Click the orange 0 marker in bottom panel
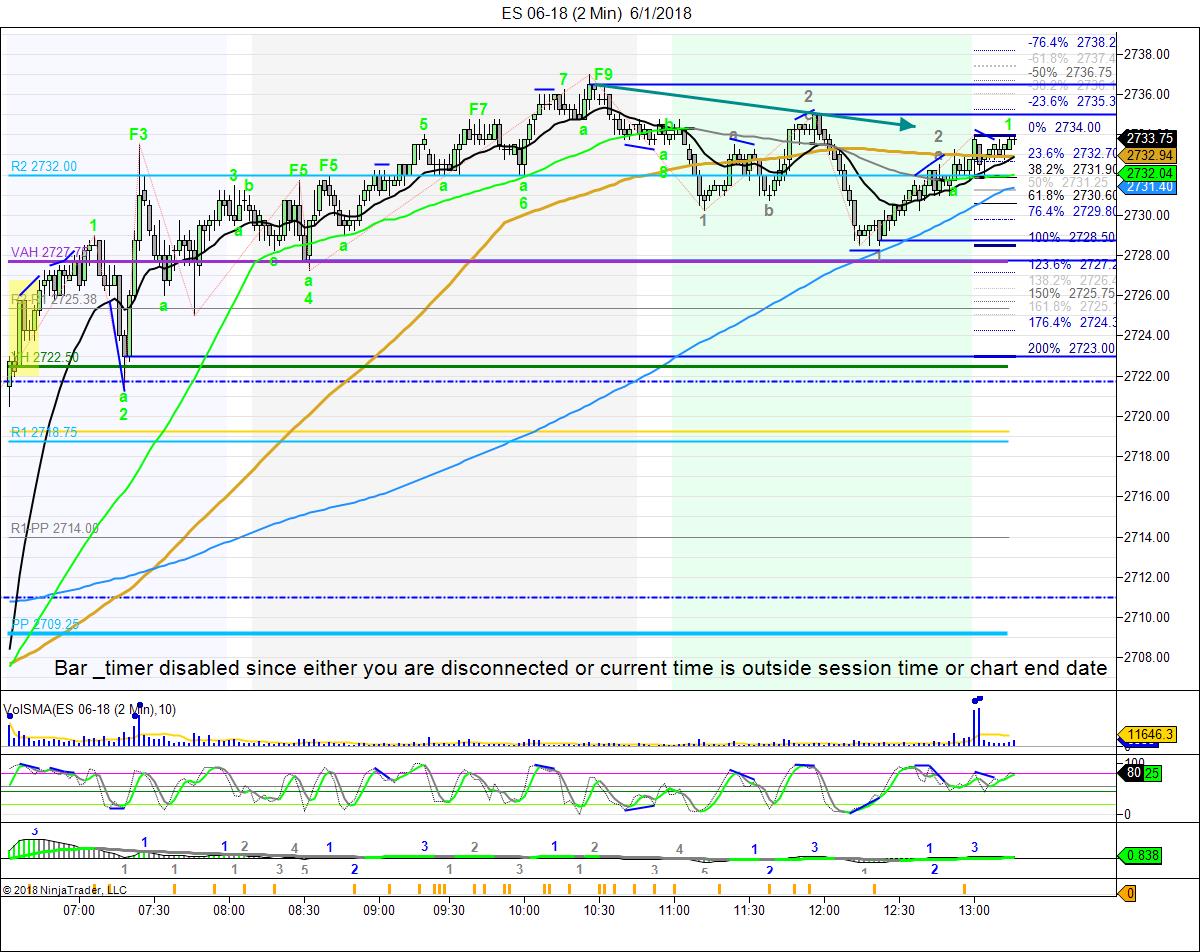Image resolution: width=1200 pixels, height=952 pixels. point(1130,893)
